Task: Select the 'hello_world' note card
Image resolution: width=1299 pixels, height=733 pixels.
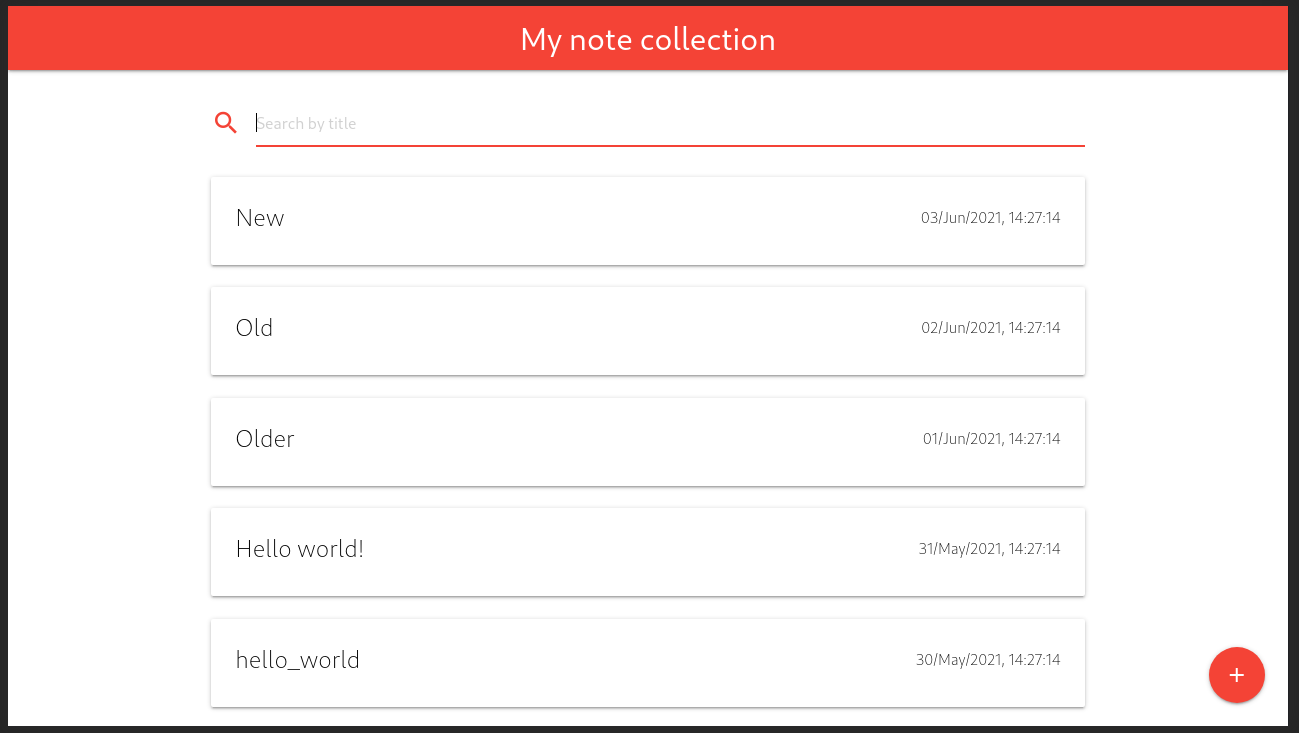Action: (x=648, y=662)
